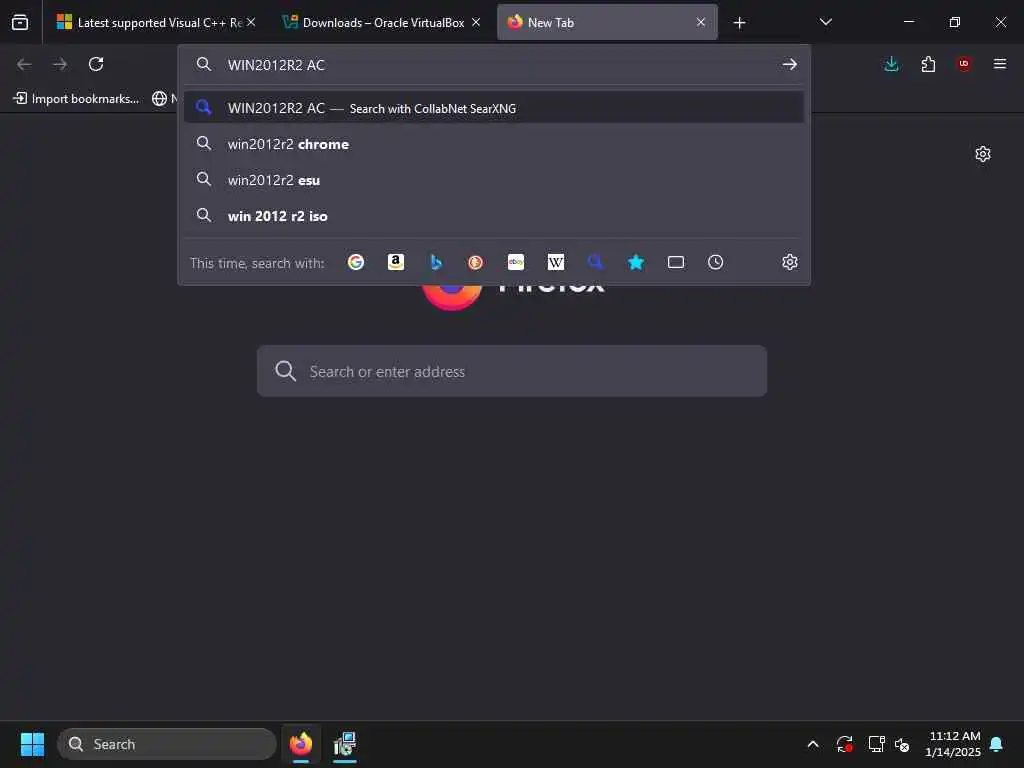Viewport: 1024px width, 768px height.
Task: Click the Go arrow in the address bar
Action: [x=790, y=64]
